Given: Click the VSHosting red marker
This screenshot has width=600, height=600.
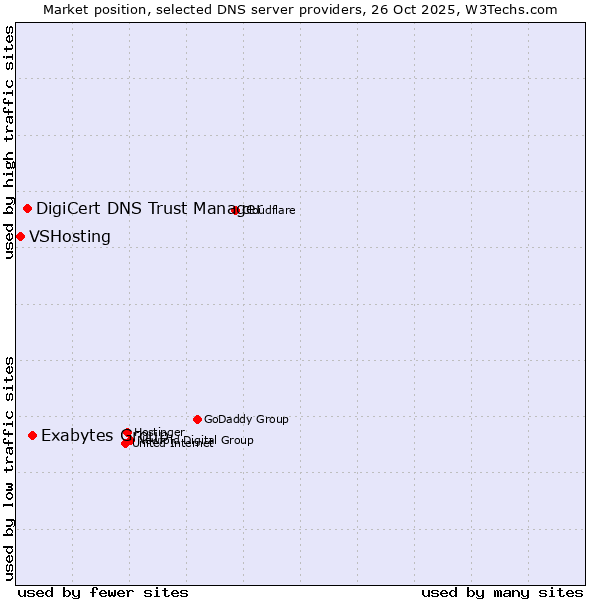Looking at the screenshot, I should click(20, 236).
